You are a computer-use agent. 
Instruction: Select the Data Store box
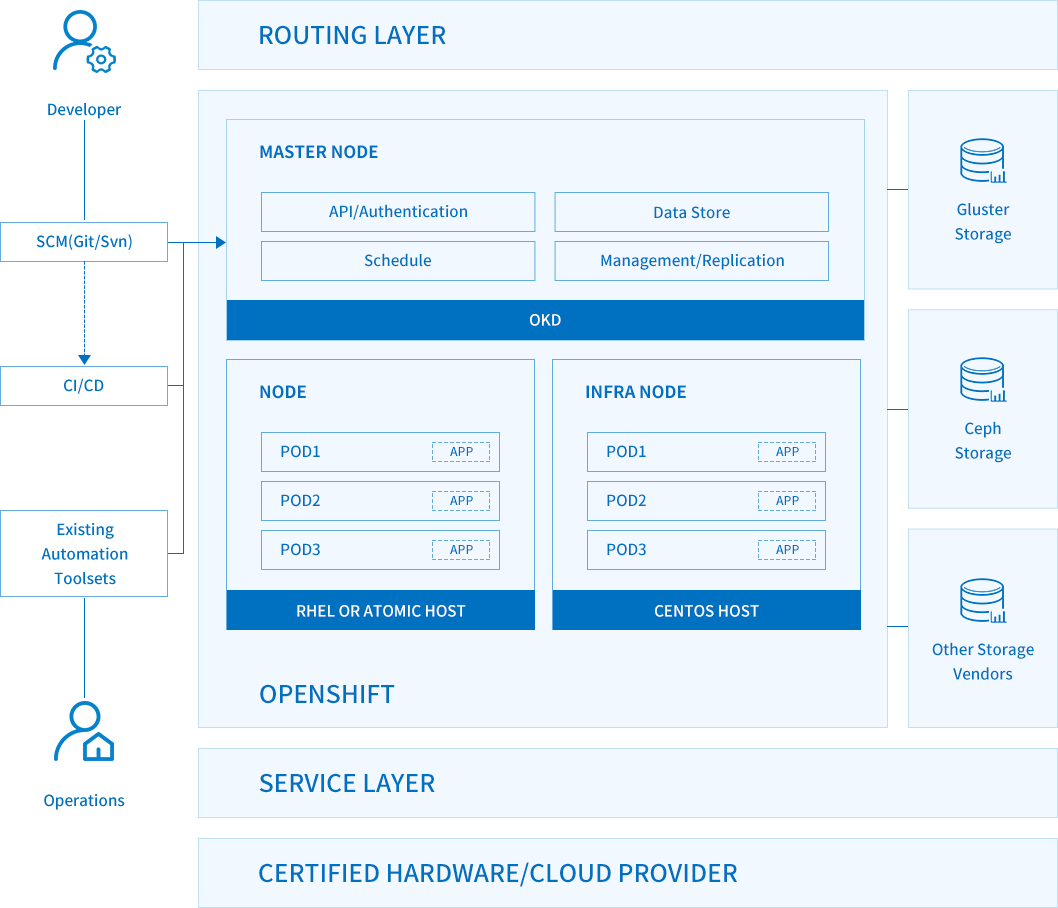pos(692,212)
